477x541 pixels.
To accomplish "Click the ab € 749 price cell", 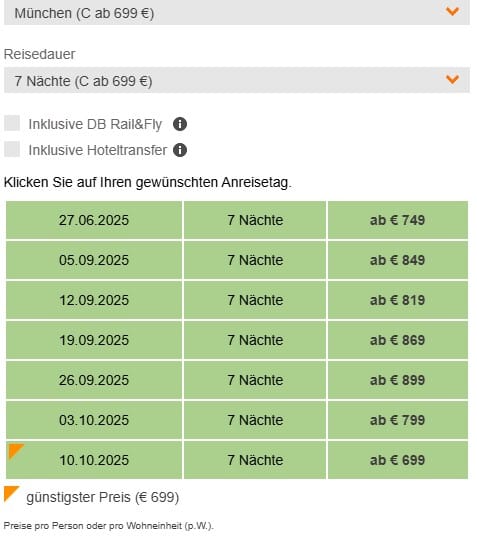I will pos(398,220).
